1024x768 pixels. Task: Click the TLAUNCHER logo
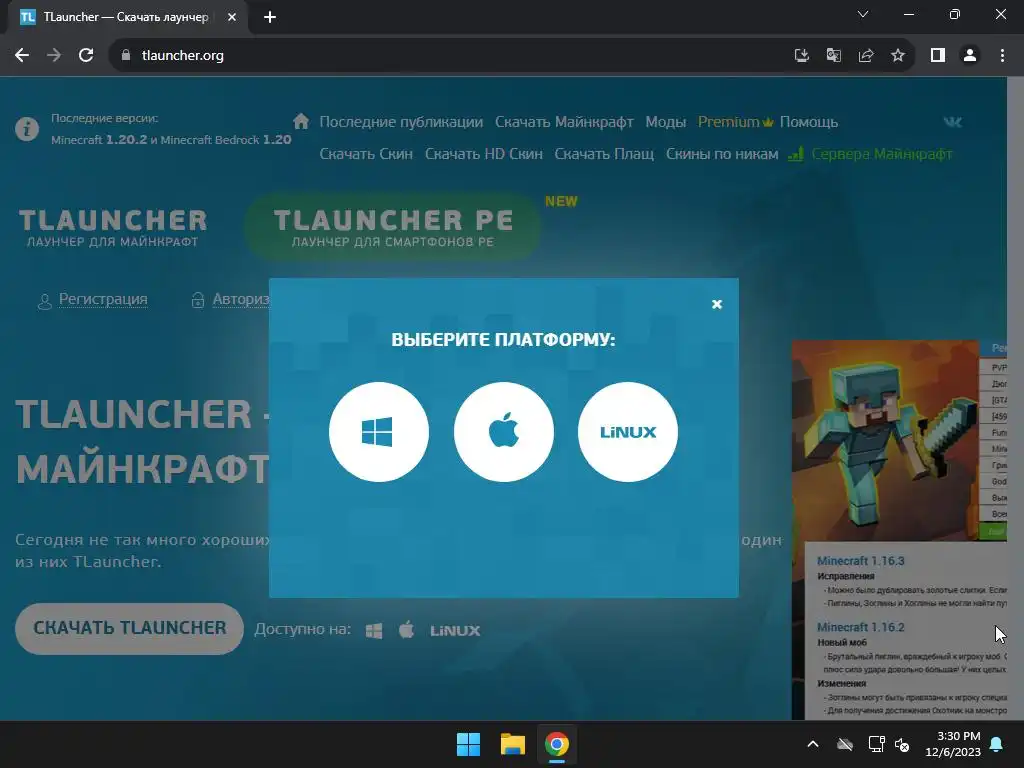[112, 227]
